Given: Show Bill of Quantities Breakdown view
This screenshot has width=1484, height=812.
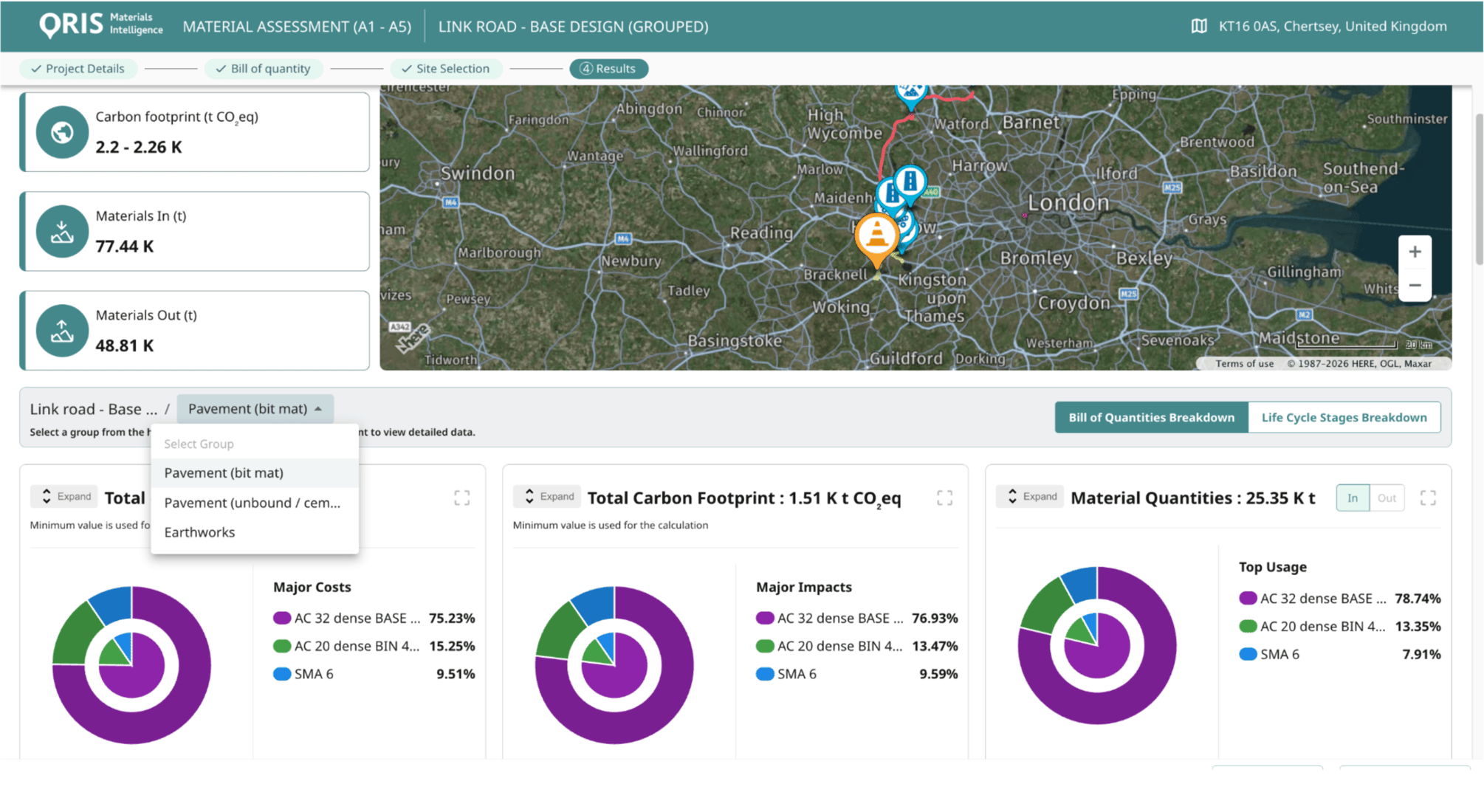Looking at the screenshot, I should click(x=1151, y=417).
